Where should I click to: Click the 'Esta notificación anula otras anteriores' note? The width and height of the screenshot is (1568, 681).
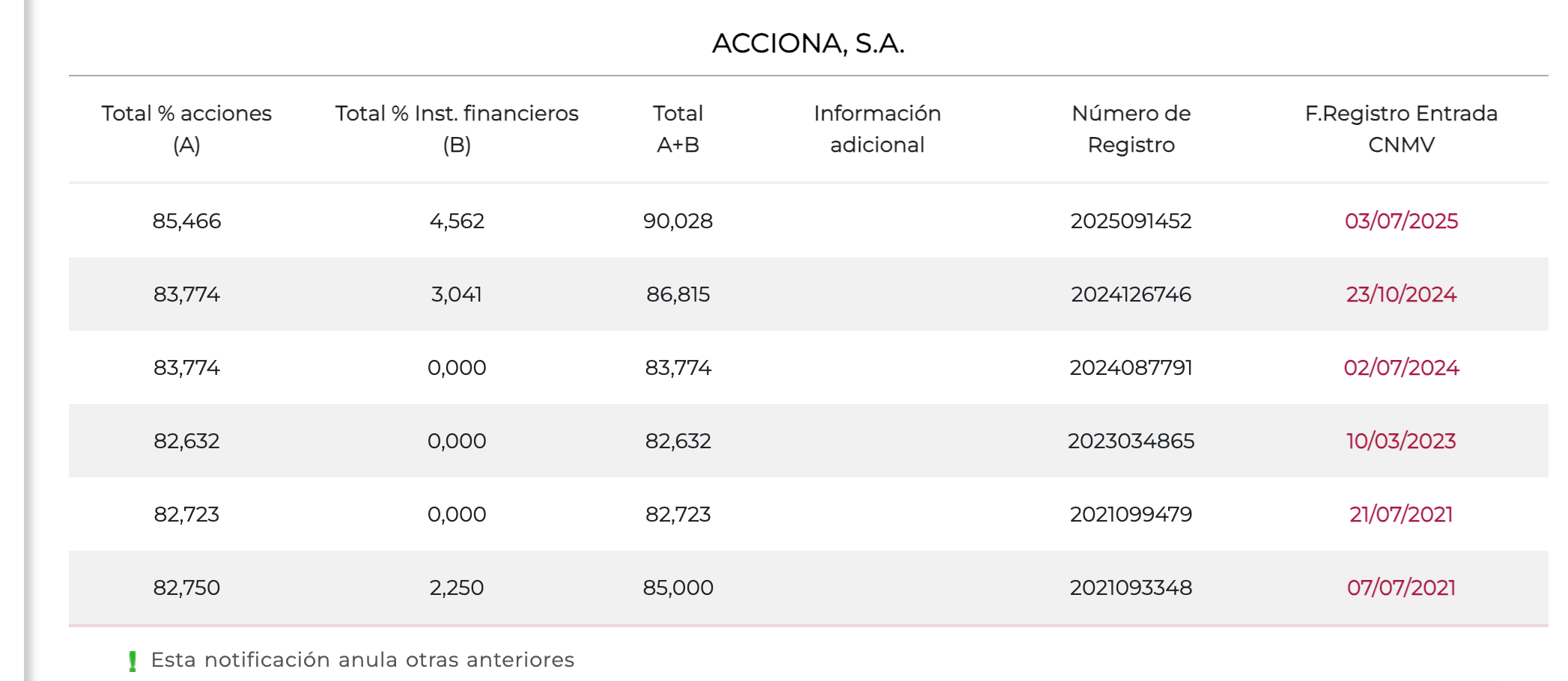362,659
